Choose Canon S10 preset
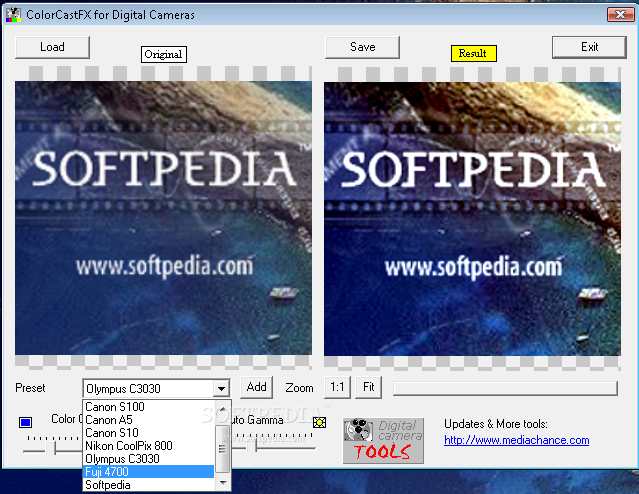 pos(148,433)
